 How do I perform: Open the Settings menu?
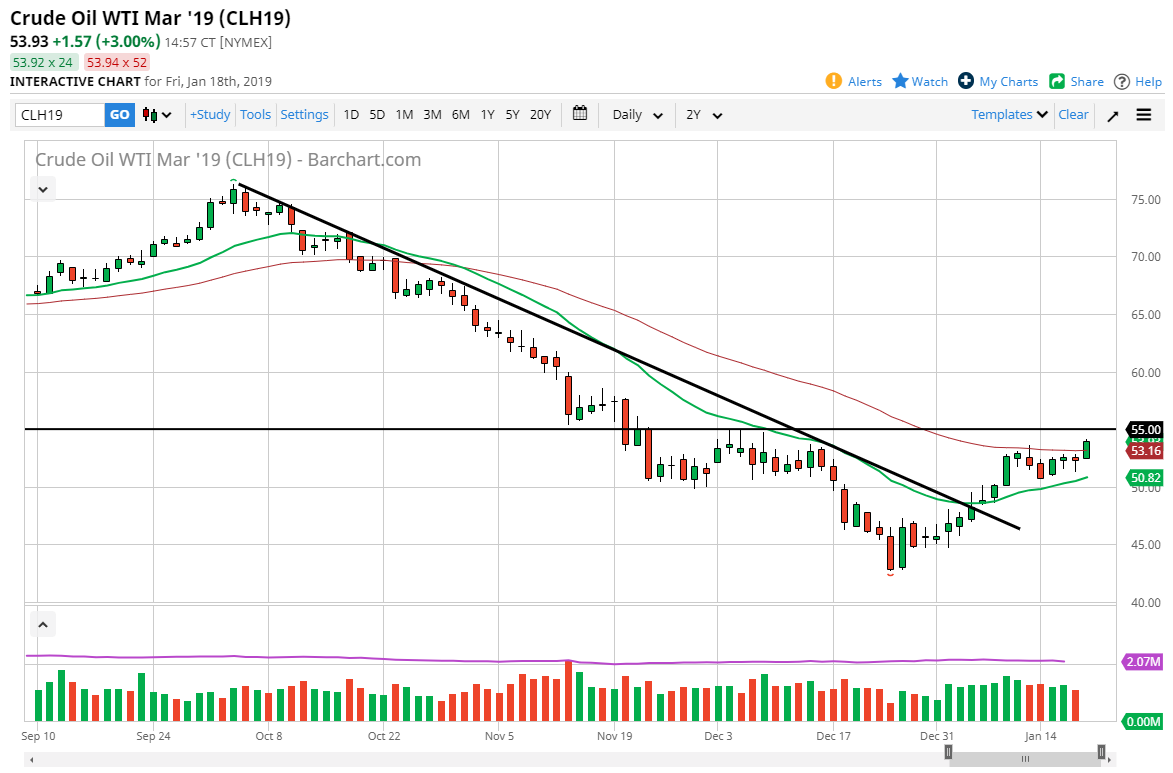click(x=304, y=114)
